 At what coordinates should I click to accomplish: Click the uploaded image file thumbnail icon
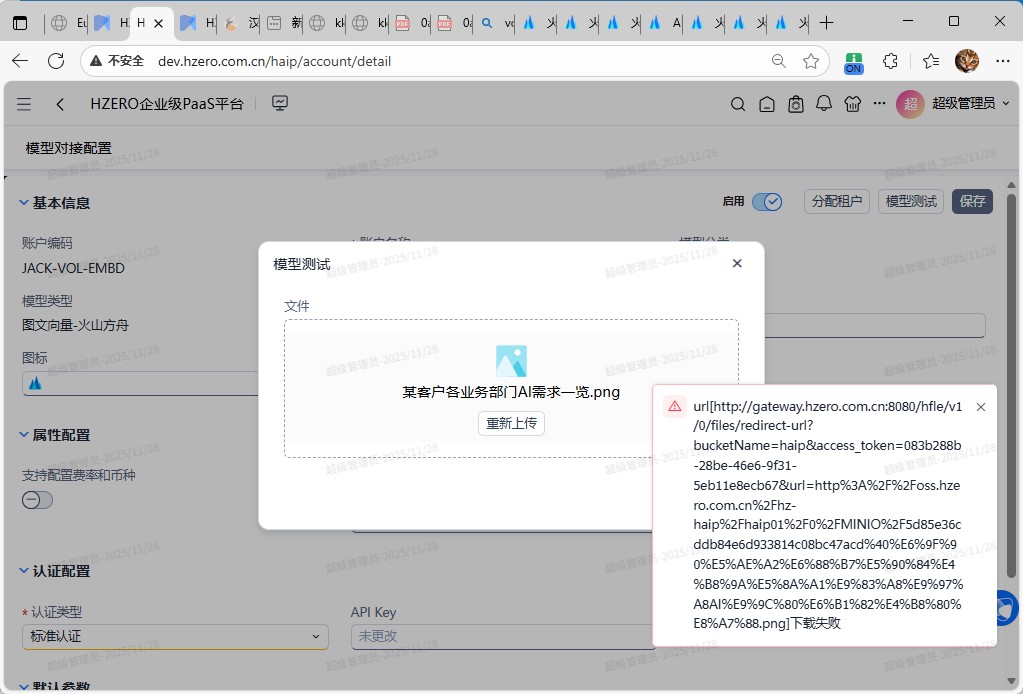click(x=511, y=361)
